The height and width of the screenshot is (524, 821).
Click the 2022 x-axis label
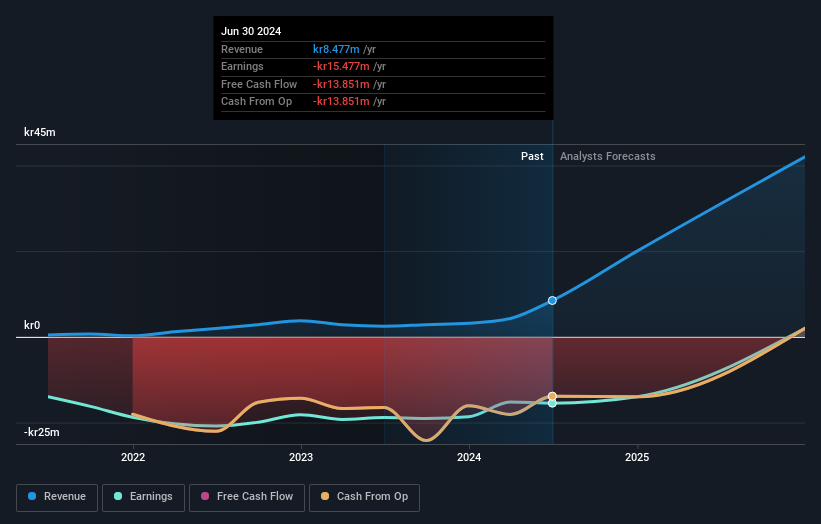pyautogui.click(x=133, y=458)
